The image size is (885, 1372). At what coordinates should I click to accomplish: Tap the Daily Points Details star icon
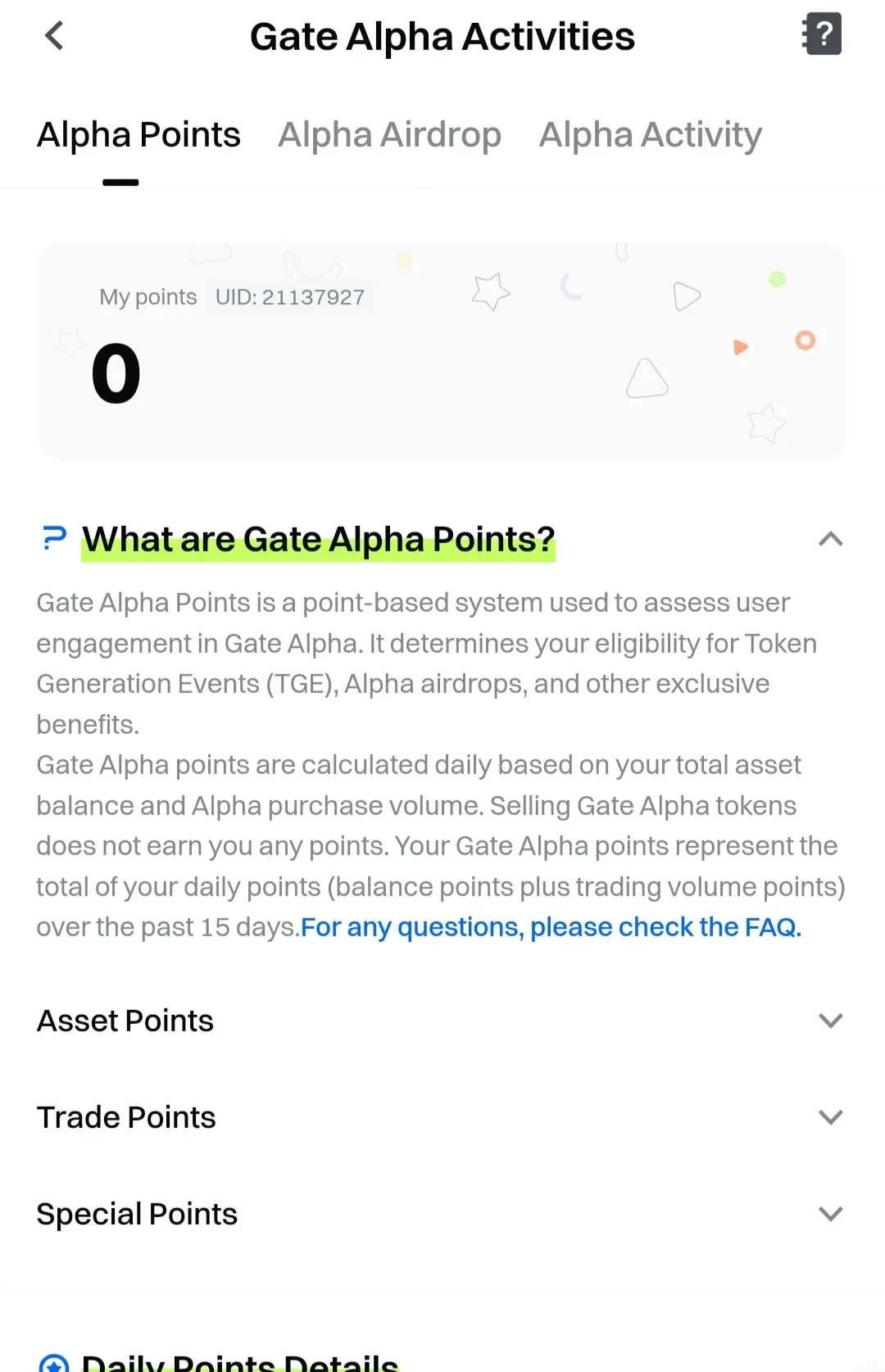(54, 1364)
